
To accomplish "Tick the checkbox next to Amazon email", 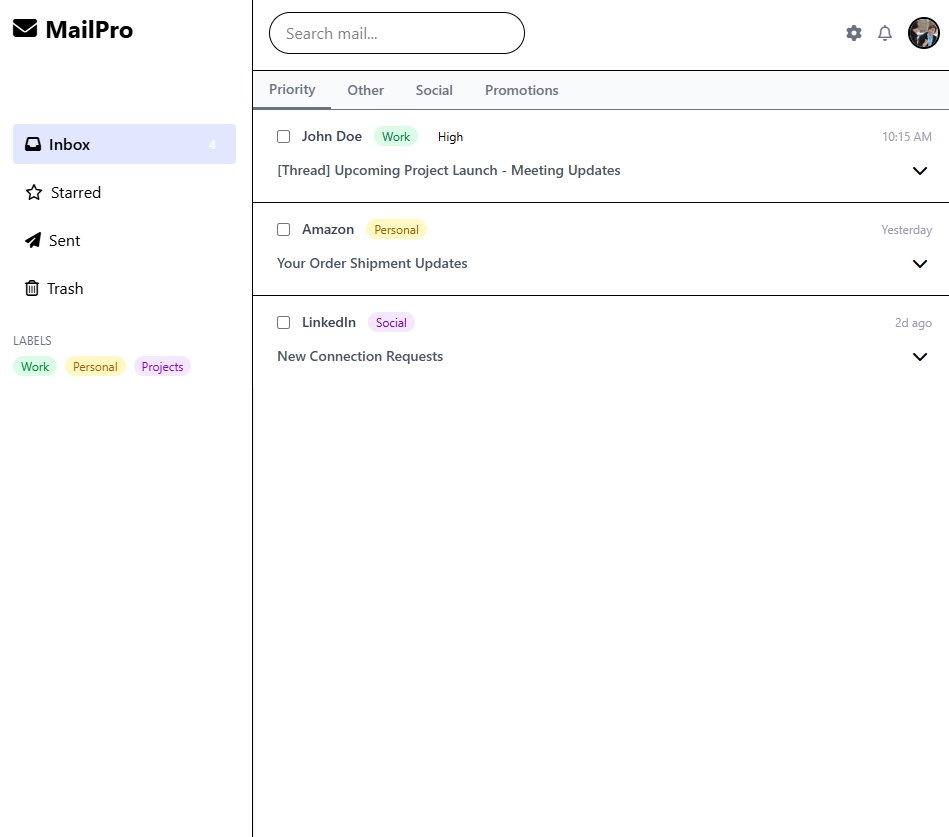I will 283,230.
